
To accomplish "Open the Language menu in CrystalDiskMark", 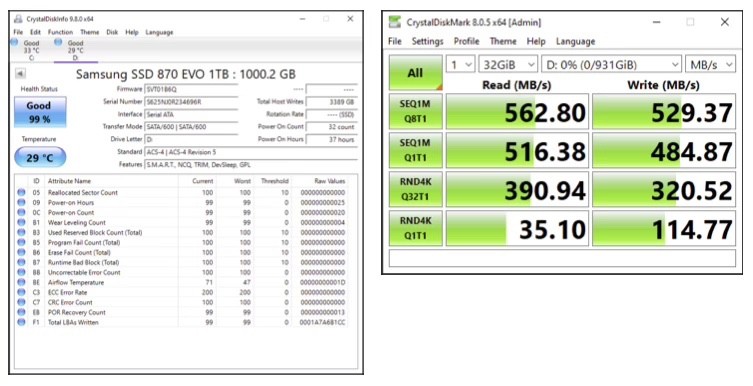I will tap(575, 41).
